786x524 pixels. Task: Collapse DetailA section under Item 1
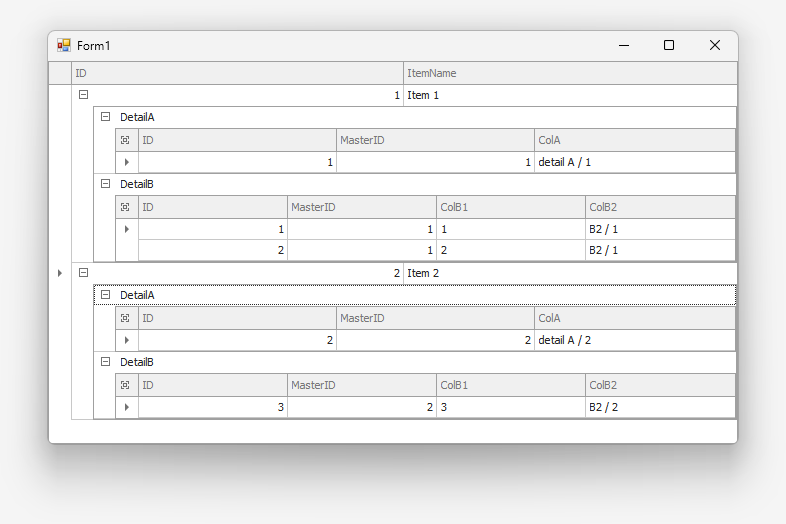[105, 117]
